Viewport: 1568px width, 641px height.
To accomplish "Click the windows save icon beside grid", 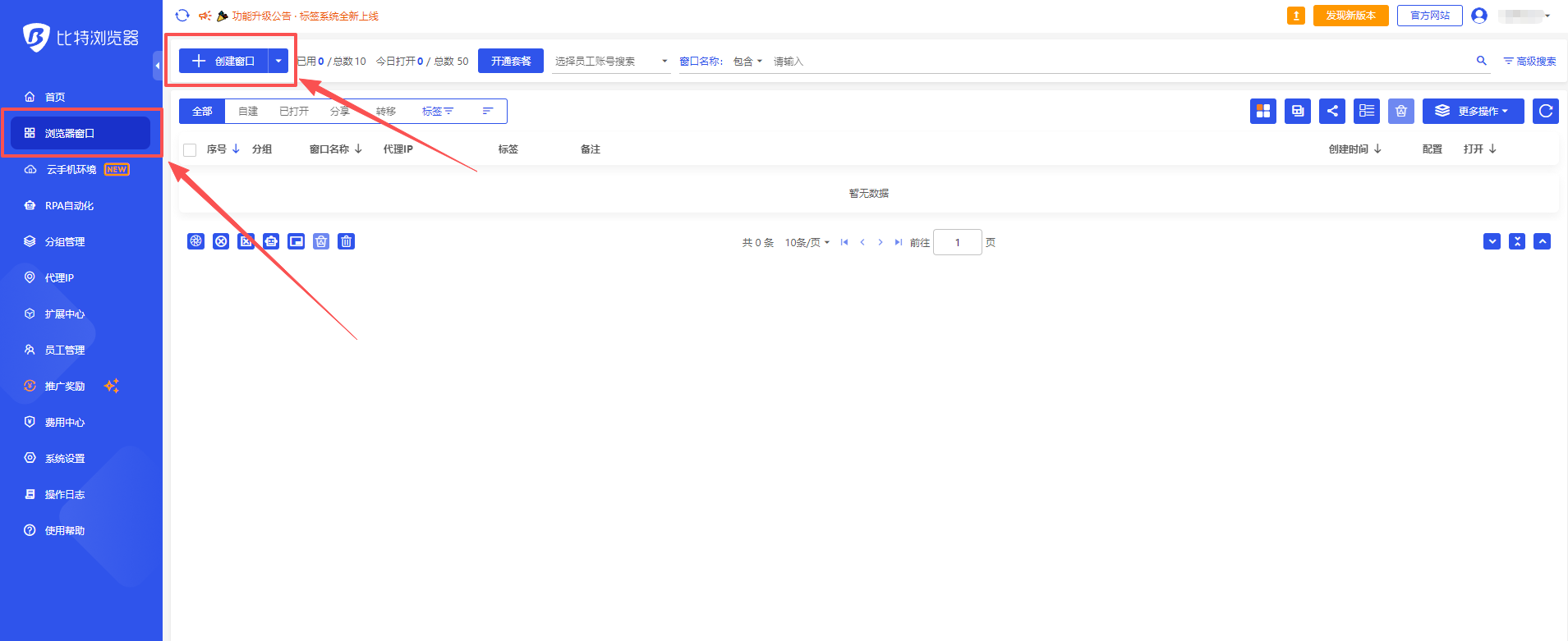I will pos(1298,111).
